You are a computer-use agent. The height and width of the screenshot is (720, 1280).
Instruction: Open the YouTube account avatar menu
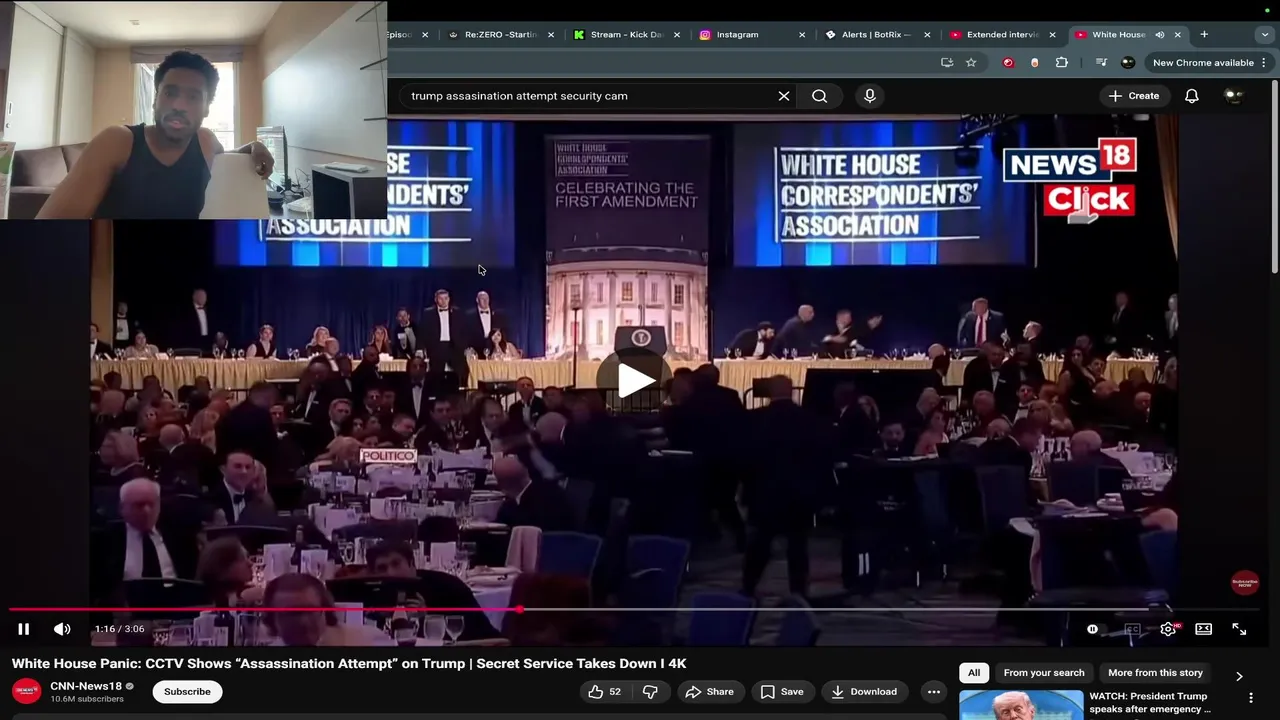[1234, 96]
